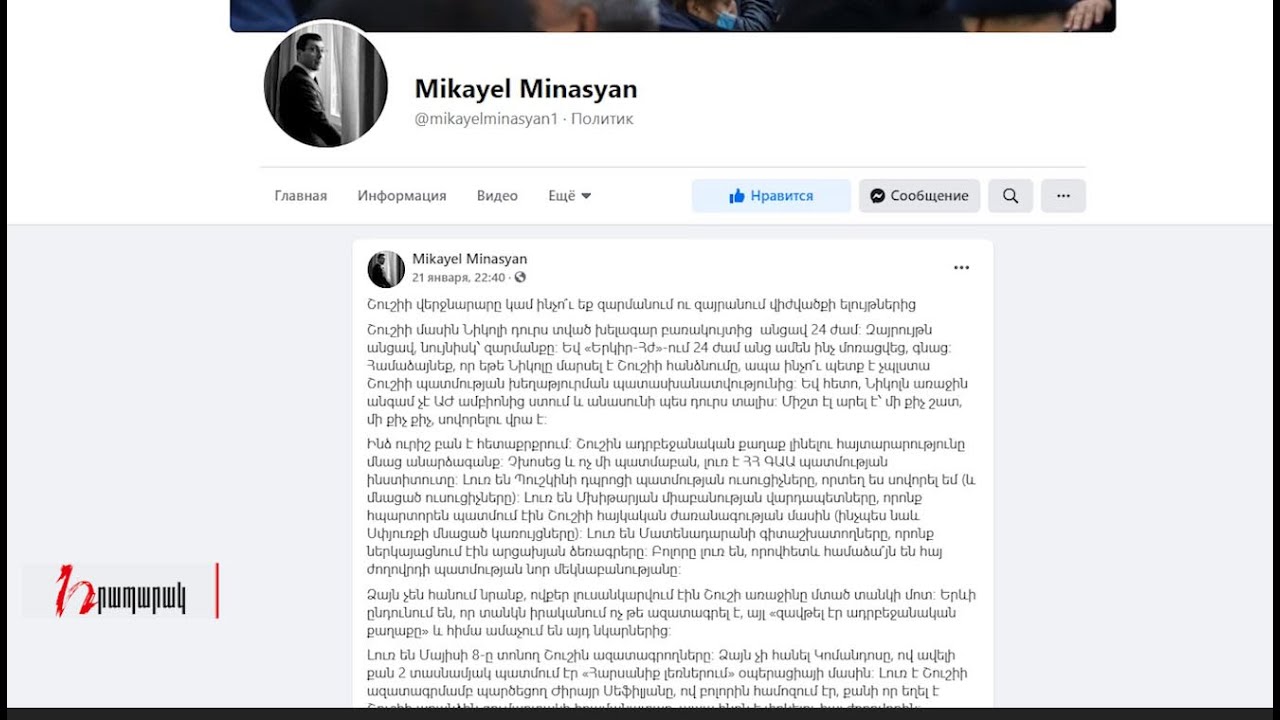Switch to the Главная tab
This screenshot has height=720, width=1280.
coord(301,196)
